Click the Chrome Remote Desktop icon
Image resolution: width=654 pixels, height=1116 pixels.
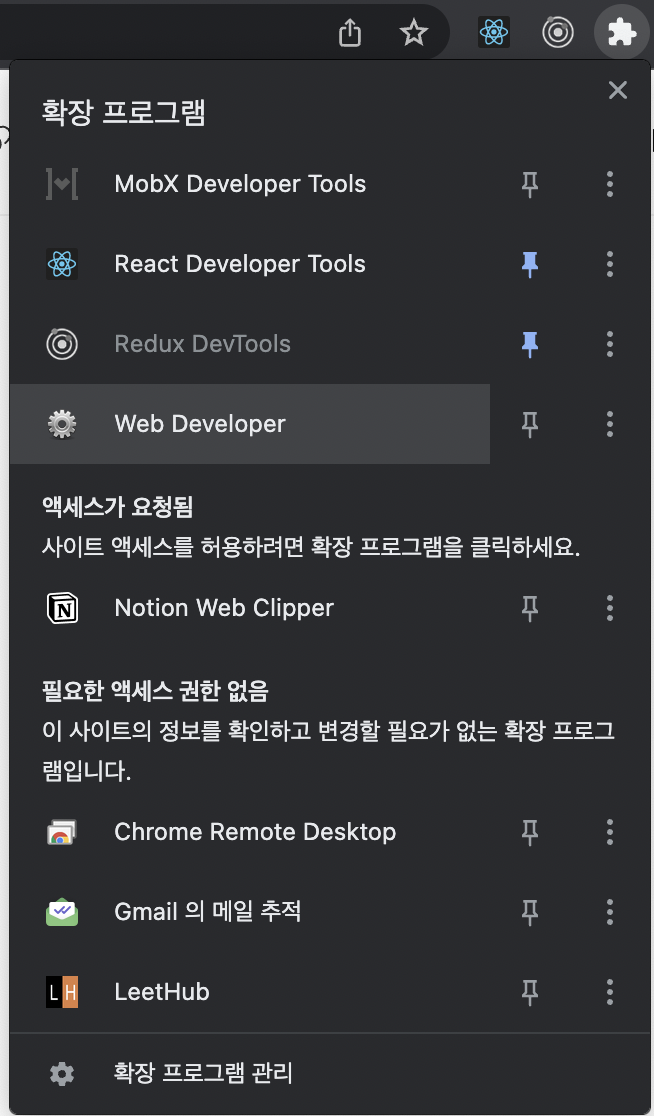click(62, 832)
